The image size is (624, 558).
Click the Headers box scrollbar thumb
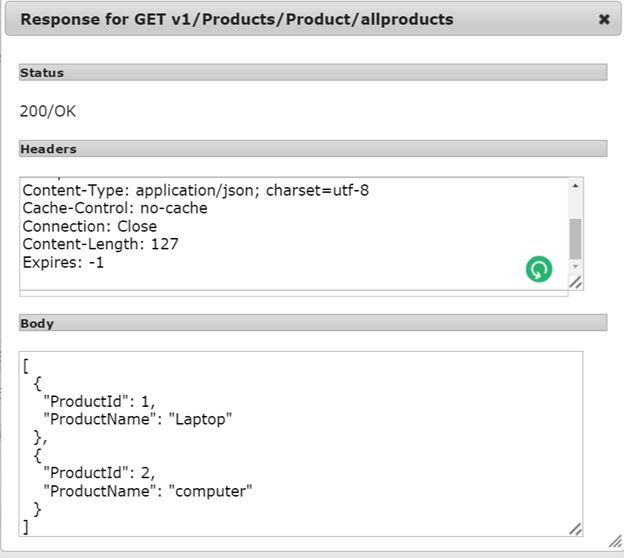575,238
